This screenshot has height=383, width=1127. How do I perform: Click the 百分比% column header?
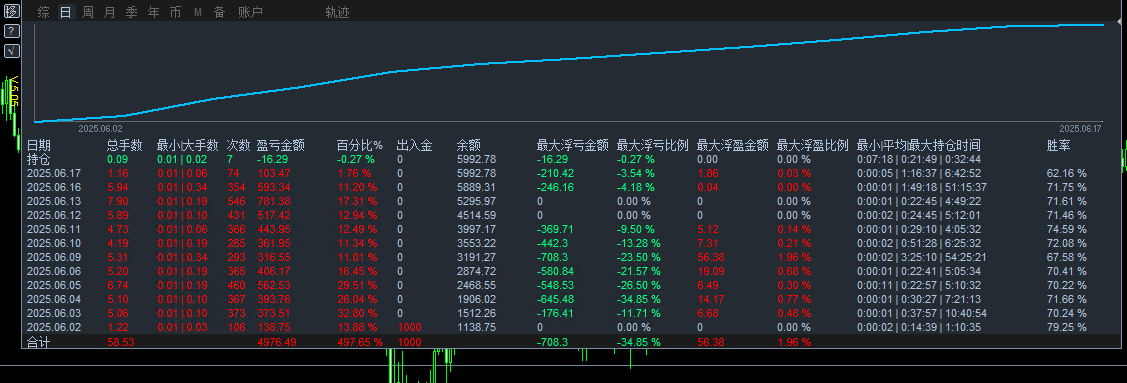pos(360,145)
